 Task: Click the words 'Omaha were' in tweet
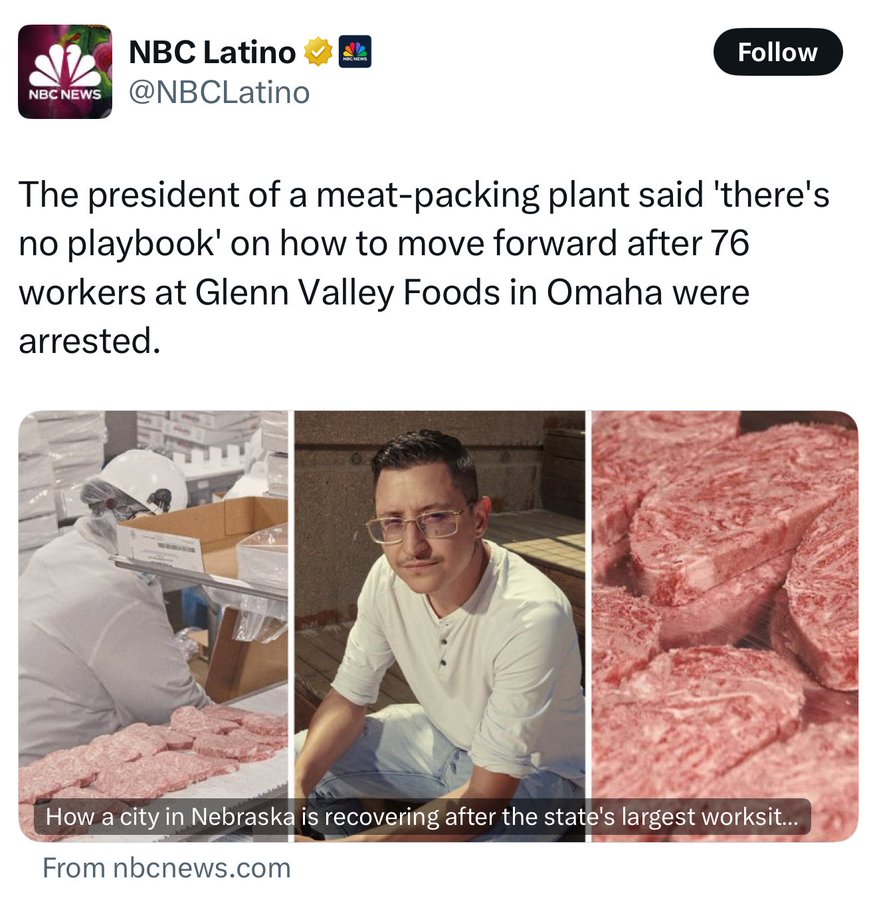pos(648,293)
